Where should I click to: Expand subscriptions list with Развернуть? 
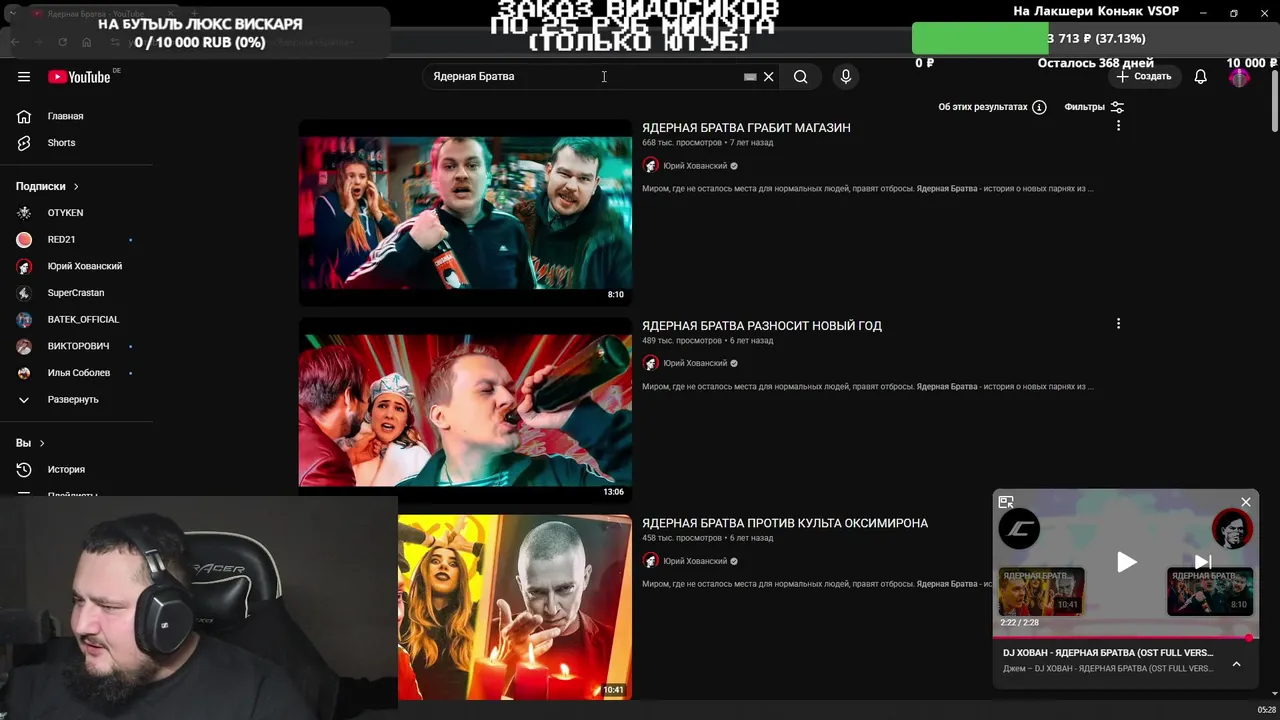point(73,400)
